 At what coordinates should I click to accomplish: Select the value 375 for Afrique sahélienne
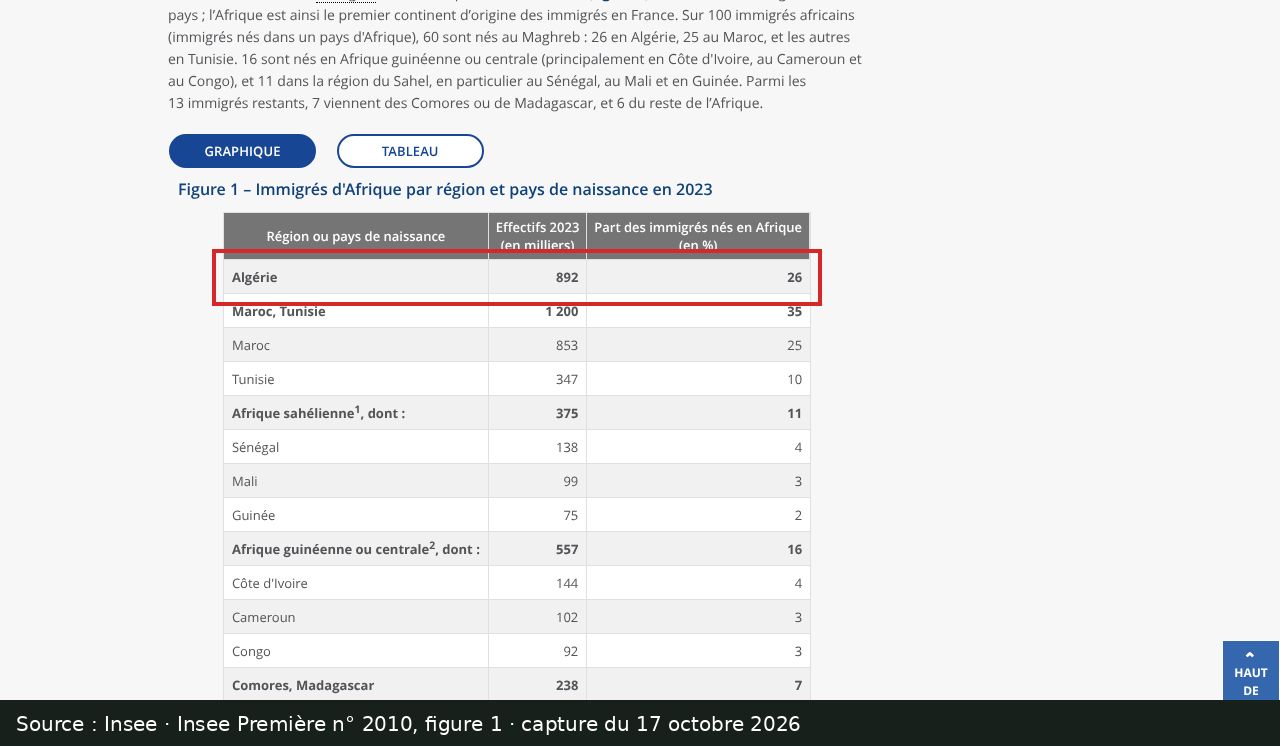[567, 413]
